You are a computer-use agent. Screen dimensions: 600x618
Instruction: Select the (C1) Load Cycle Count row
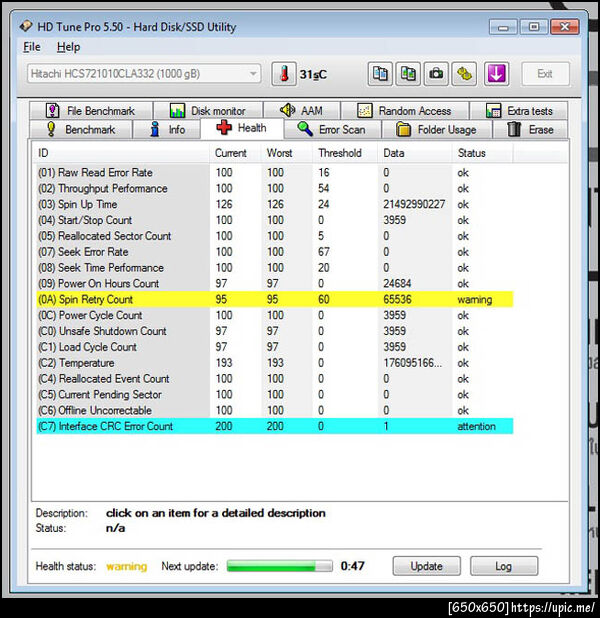pyautogui.click(x=275, y=347)
